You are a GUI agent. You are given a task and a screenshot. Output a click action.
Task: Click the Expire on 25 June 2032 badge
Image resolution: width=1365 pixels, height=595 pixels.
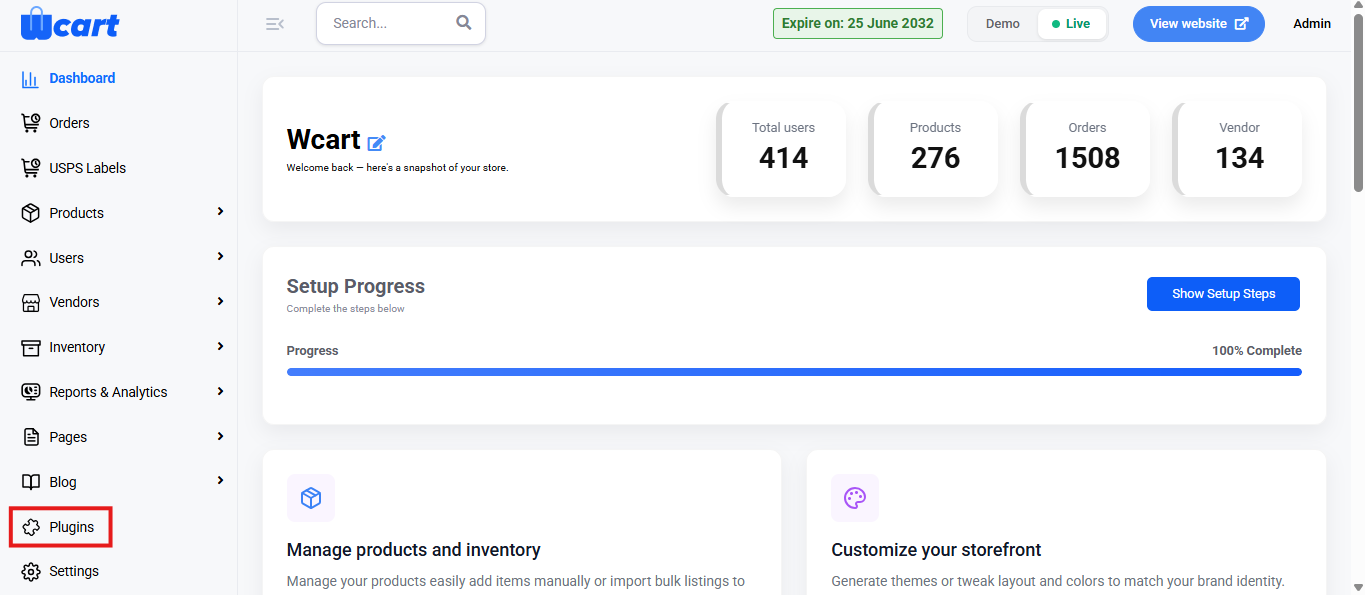858,24
